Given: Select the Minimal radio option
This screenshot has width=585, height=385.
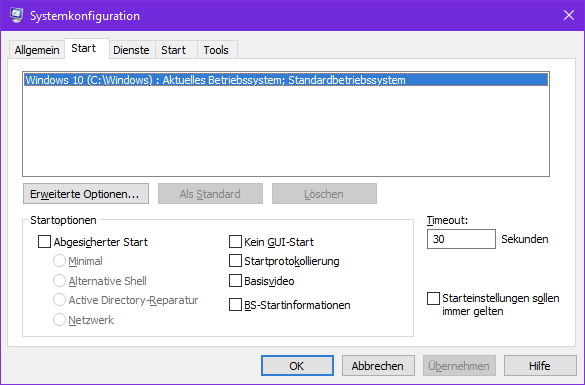Looking at the screenshot, I should point(59,261).
